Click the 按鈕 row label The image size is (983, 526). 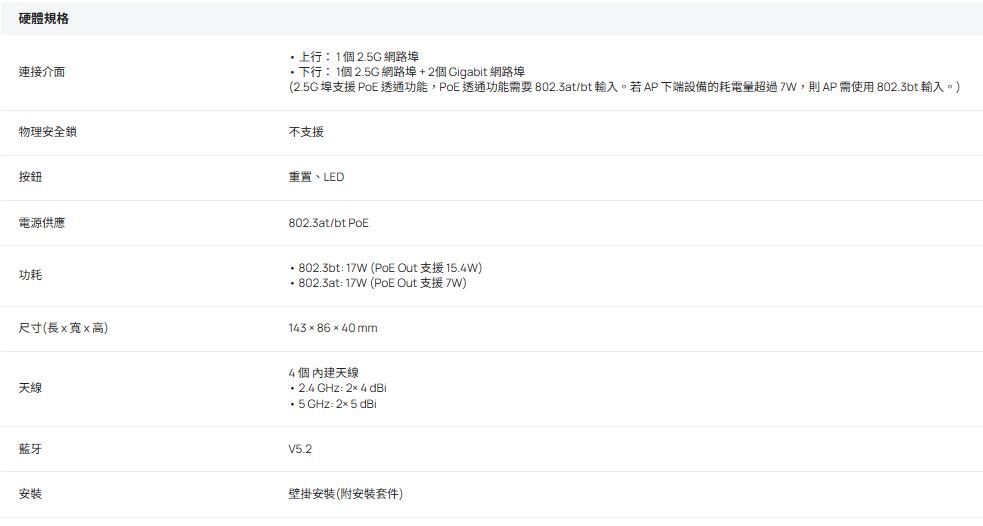coord(30,177)
